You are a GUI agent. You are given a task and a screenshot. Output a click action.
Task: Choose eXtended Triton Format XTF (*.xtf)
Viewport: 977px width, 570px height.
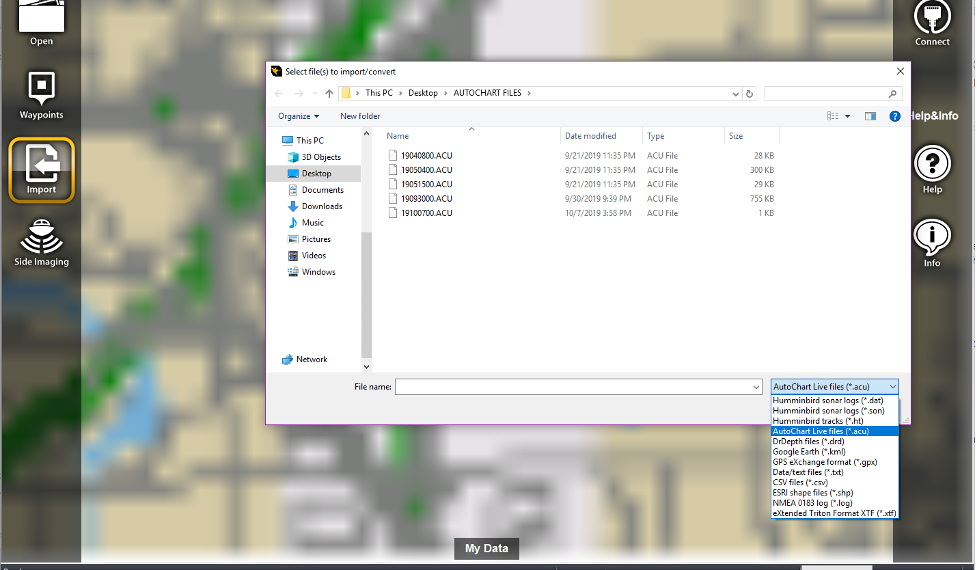[x=834, y=513]
